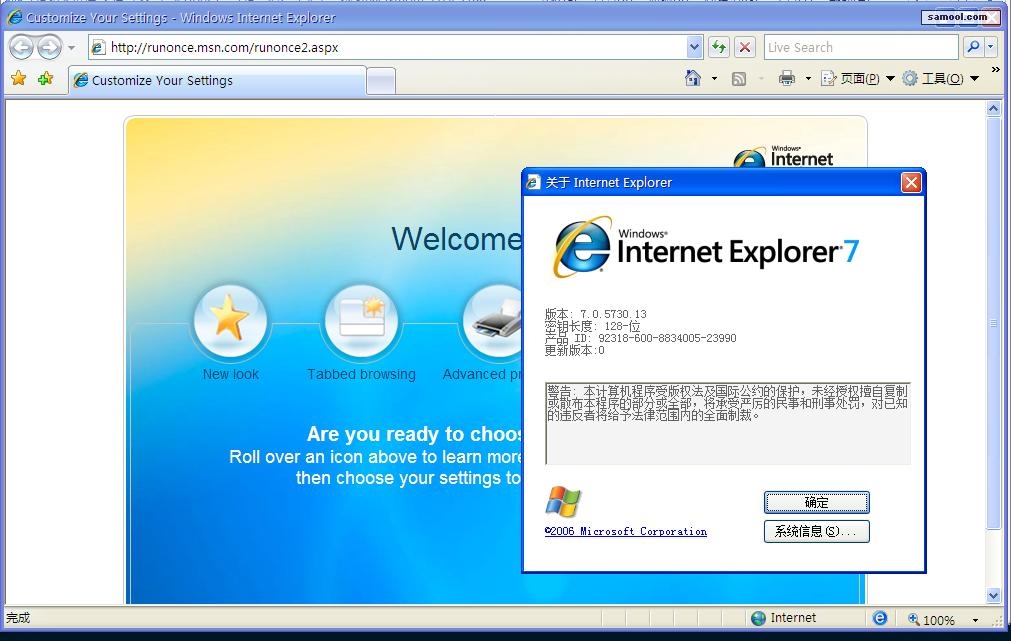The height and width of the screenshot is (641, 1011).
Task: Click the Print icon in toolbar
Action: [787, 79]
